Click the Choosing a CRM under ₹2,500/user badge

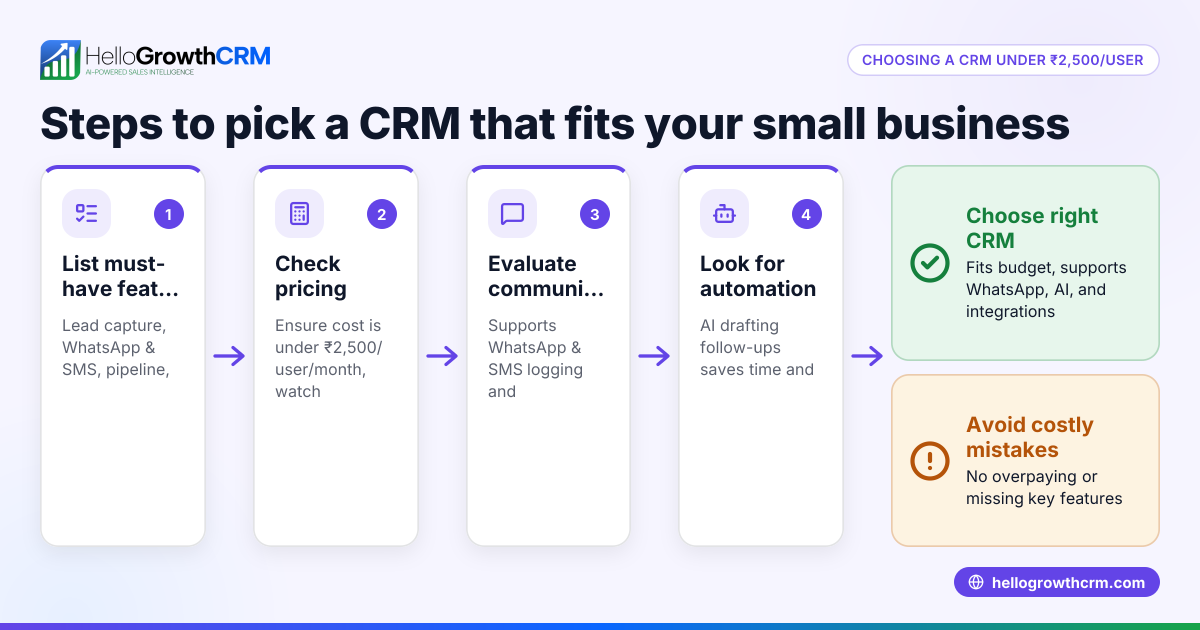pyautogui.click(x=1003, y=60)
